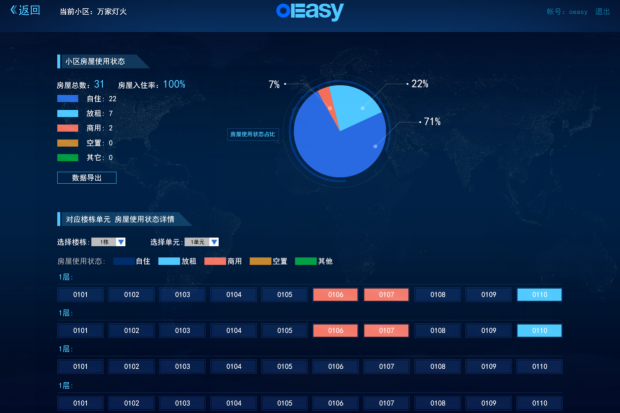The height and width of the screenshot is (413, 620).
Task: Click the 房屋使用状态占比 chart label
Action: coord(253,134)
